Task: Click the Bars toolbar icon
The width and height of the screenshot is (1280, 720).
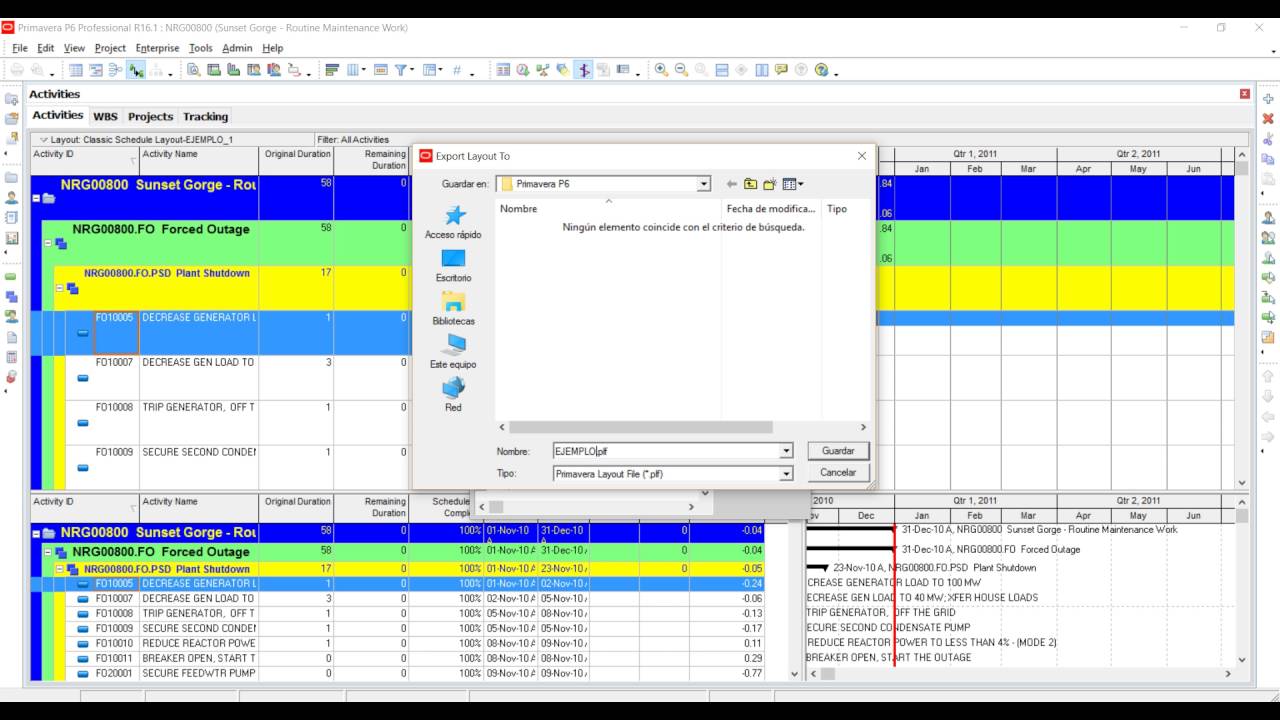Action: pyautogui.click(x=333, y=70)
